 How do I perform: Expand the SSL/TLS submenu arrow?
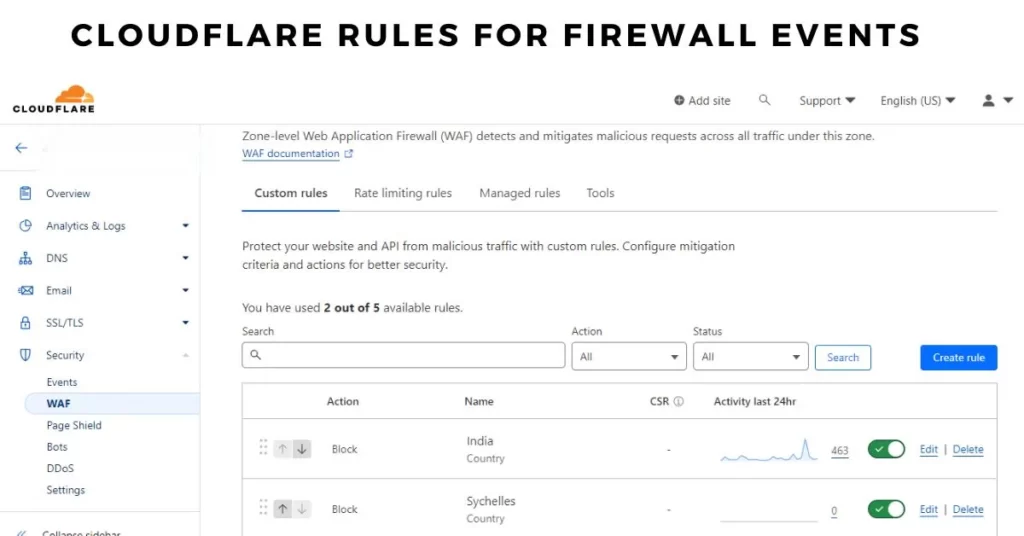click(185, 323)
